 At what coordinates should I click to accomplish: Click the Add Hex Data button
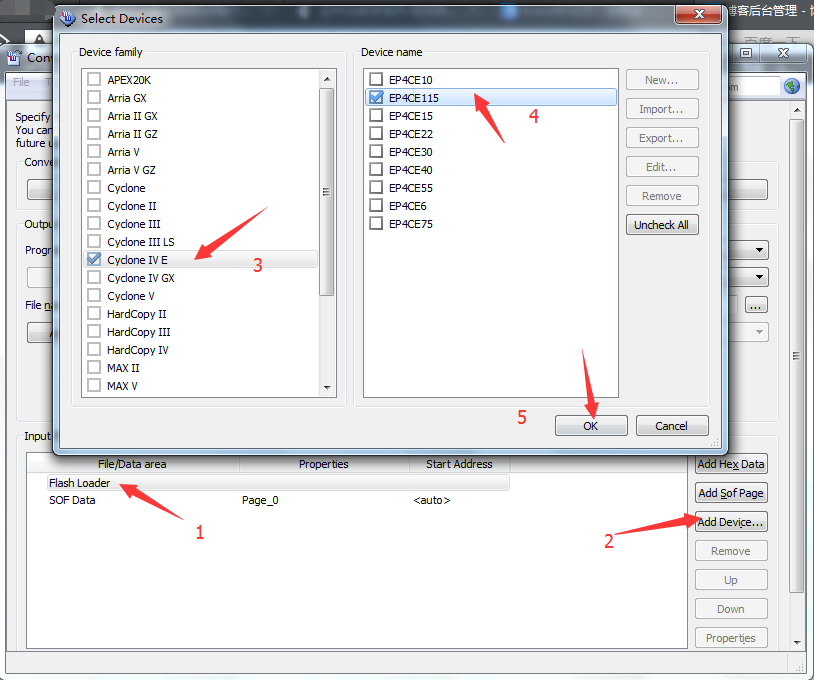(x=731, y=464)
